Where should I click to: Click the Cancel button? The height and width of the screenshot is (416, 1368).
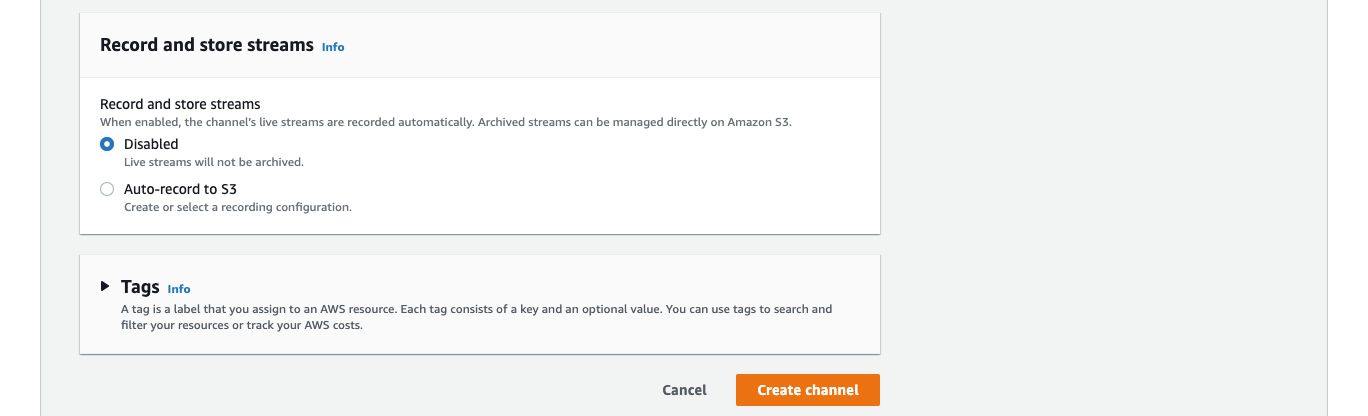pos(684,390)
